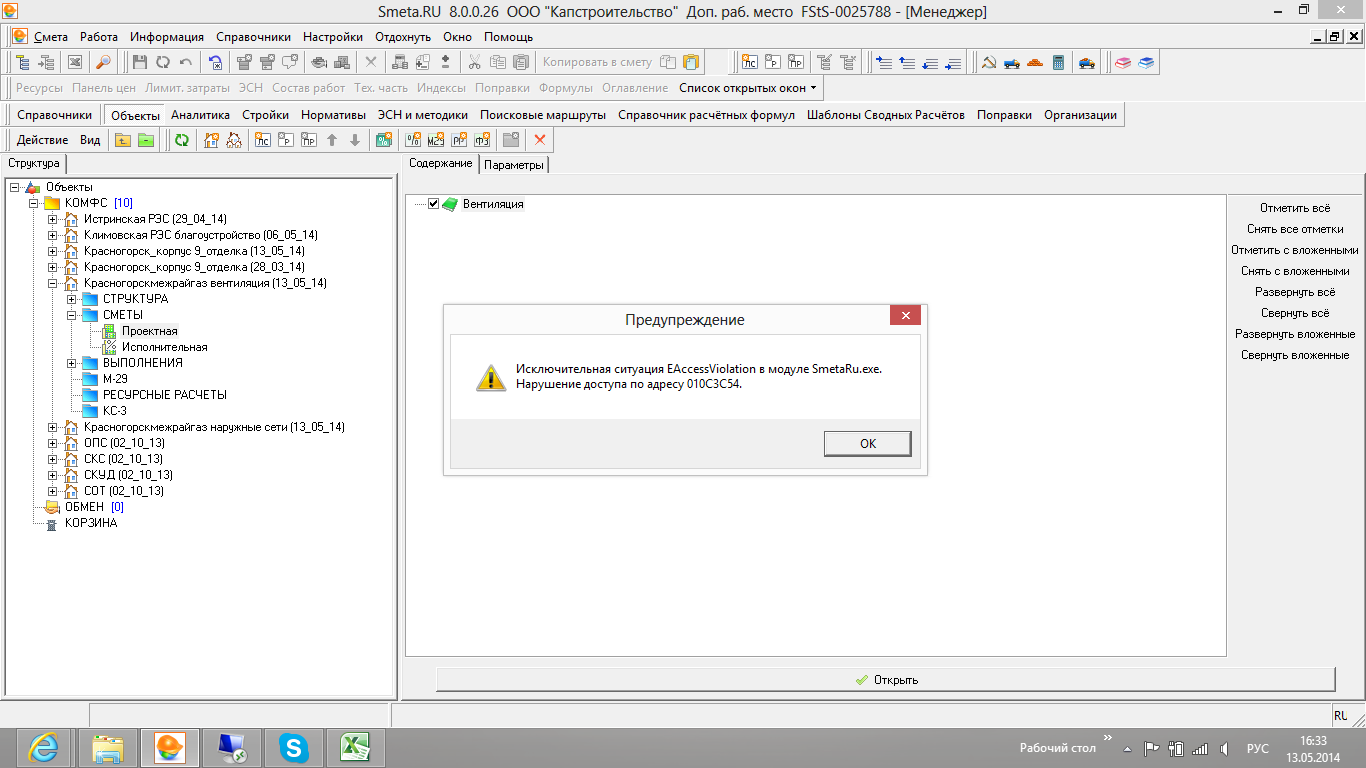
Task: Click the red X delete icon in manager toolbar
Action: 540,140
